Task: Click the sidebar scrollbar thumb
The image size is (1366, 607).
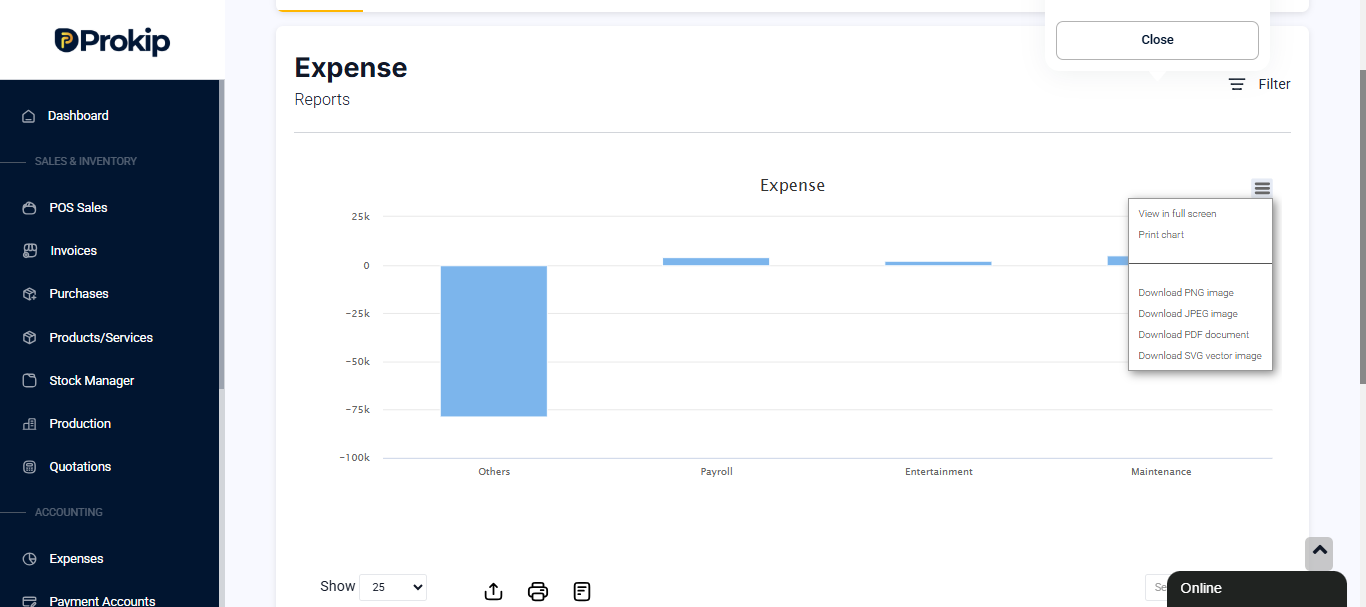Action: point(221,235)
